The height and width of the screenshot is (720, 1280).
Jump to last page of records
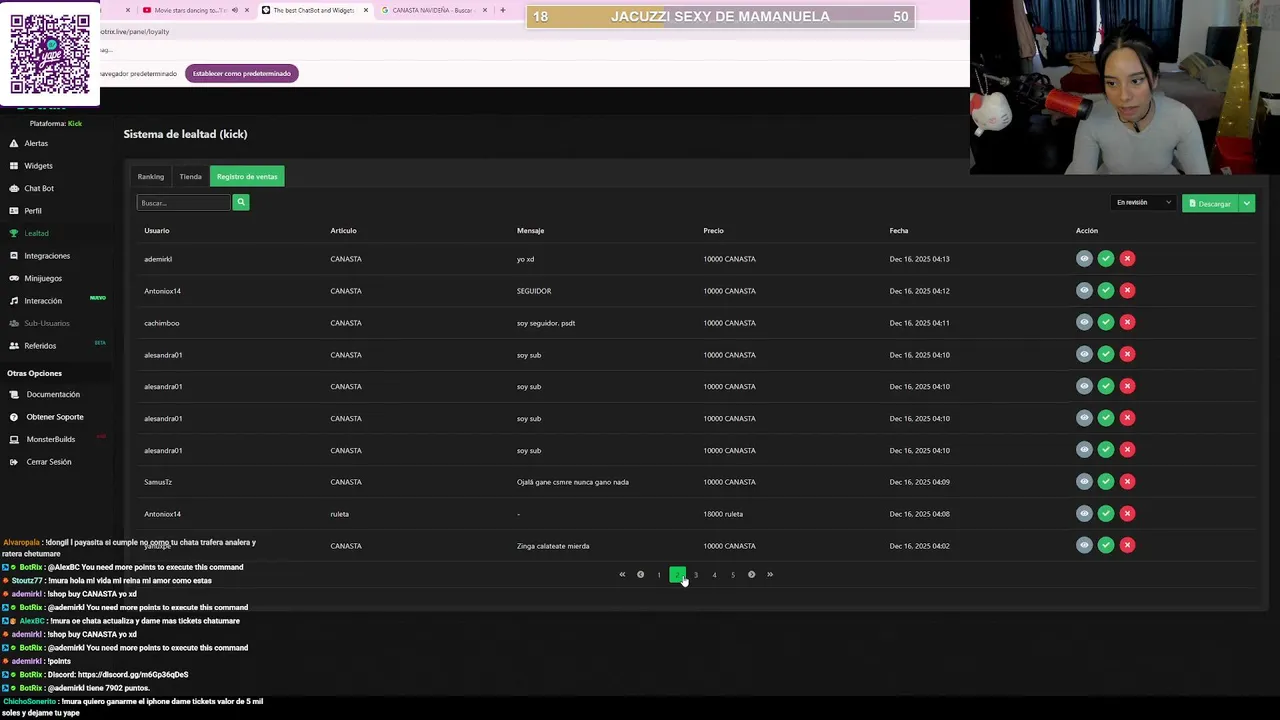(770, 574)
